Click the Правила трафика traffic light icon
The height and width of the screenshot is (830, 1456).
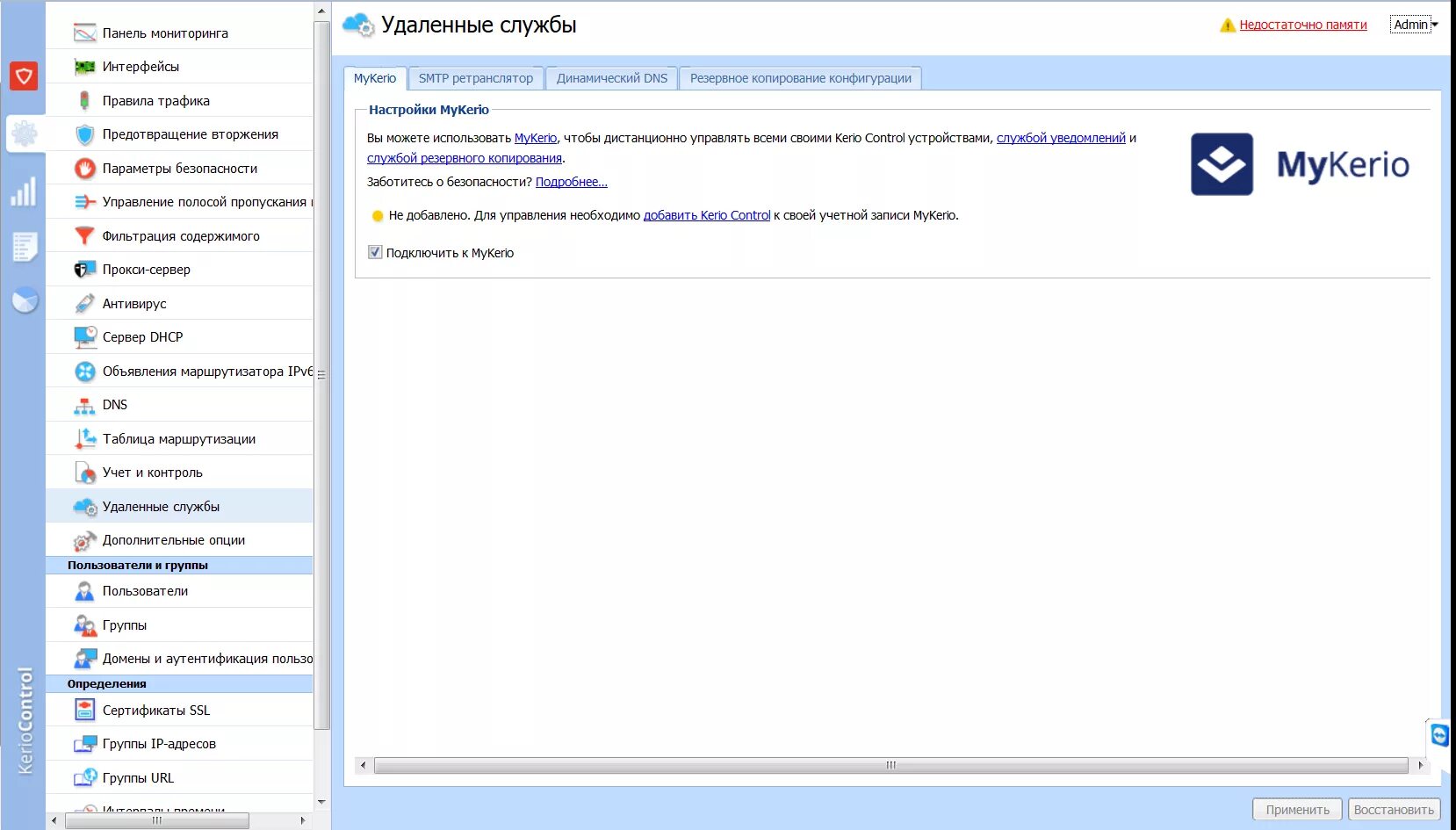click(84, 101)
